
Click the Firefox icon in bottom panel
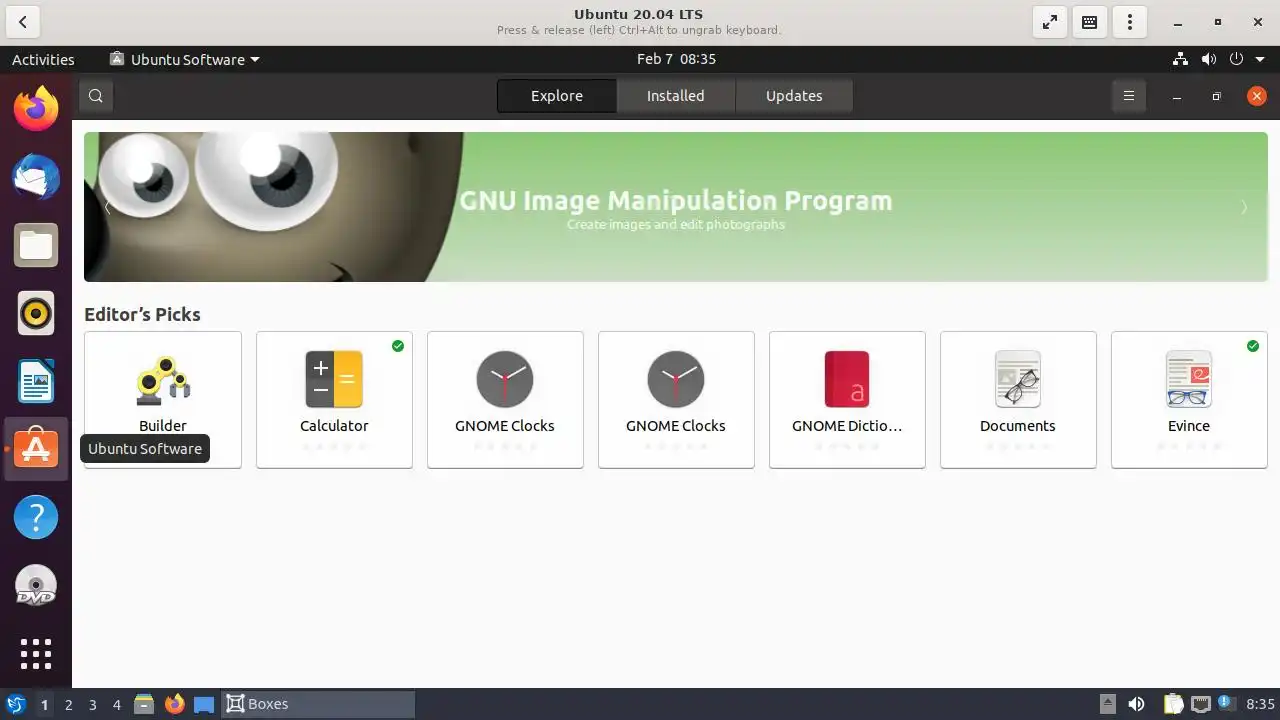click(174, 704)
